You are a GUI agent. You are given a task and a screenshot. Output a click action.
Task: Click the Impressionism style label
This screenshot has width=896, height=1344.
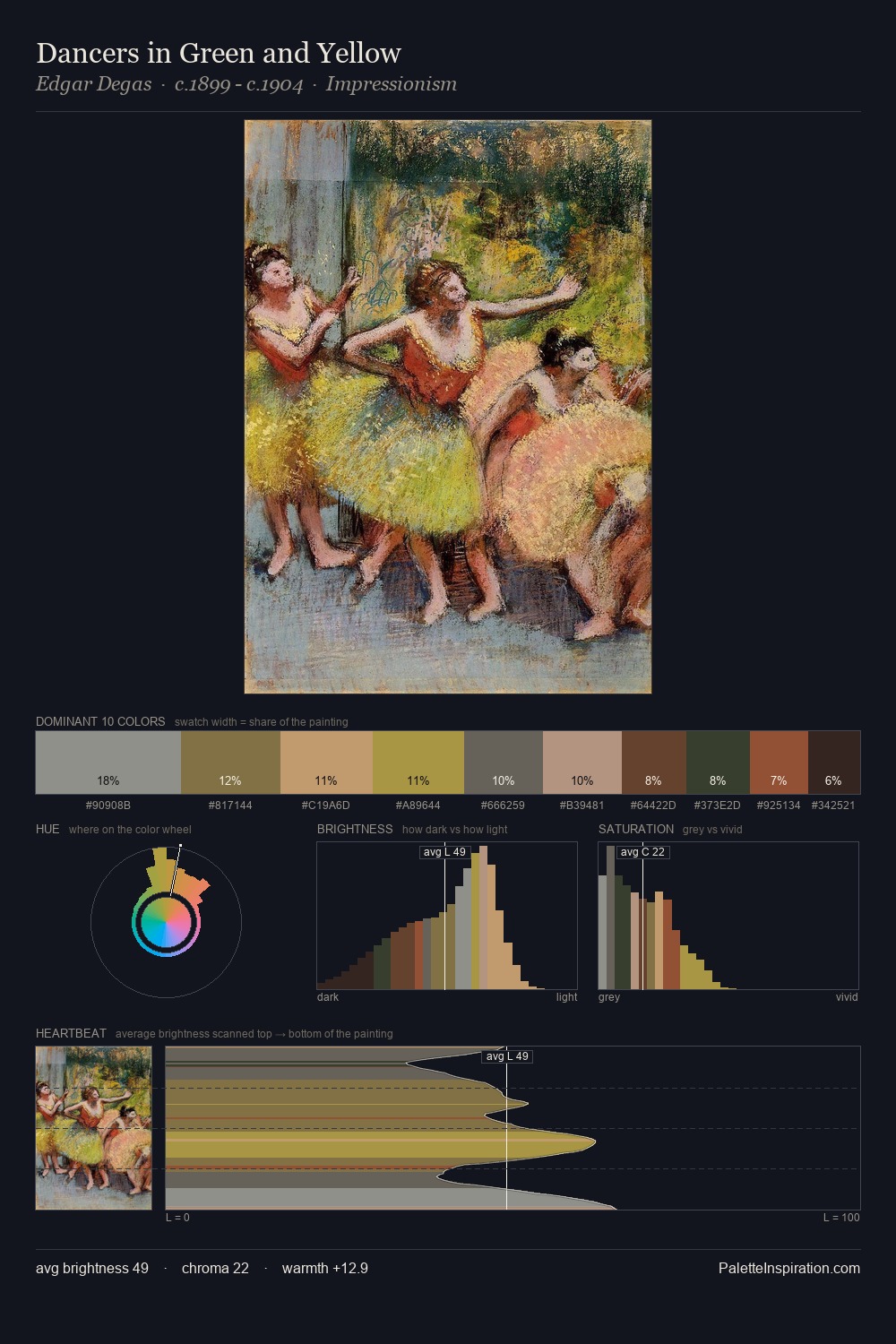[x=392, y=84]
